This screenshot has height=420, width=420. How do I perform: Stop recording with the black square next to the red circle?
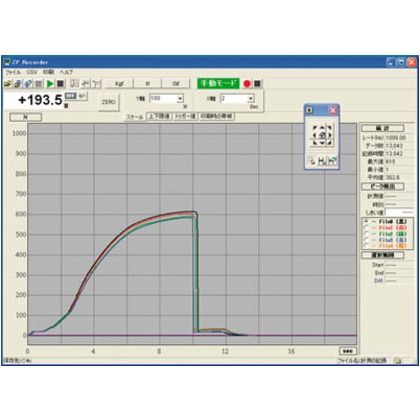coord(257,84)
